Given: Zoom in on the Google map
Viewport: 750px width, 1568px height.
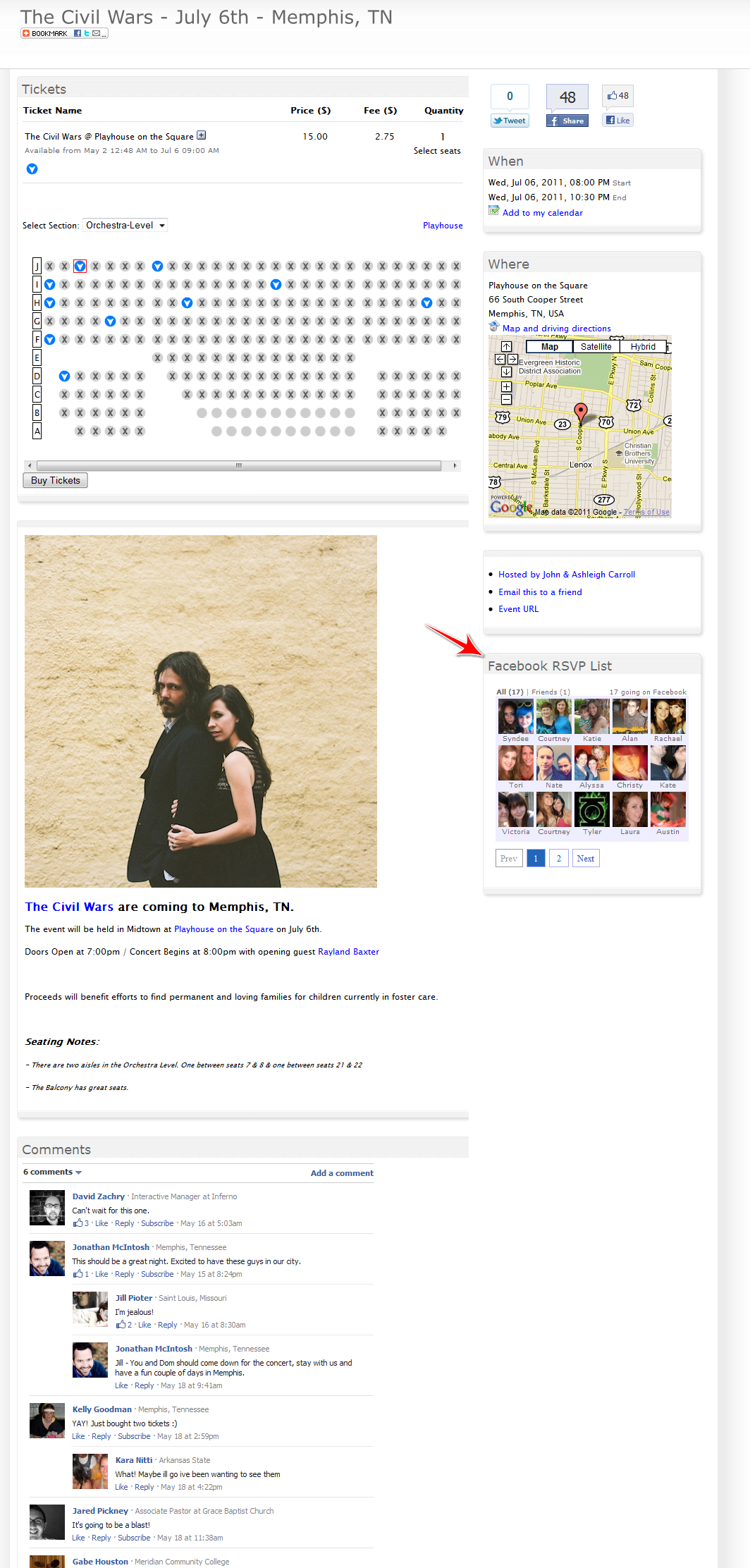Looking at the screenshot, I should tap(506, 386).
